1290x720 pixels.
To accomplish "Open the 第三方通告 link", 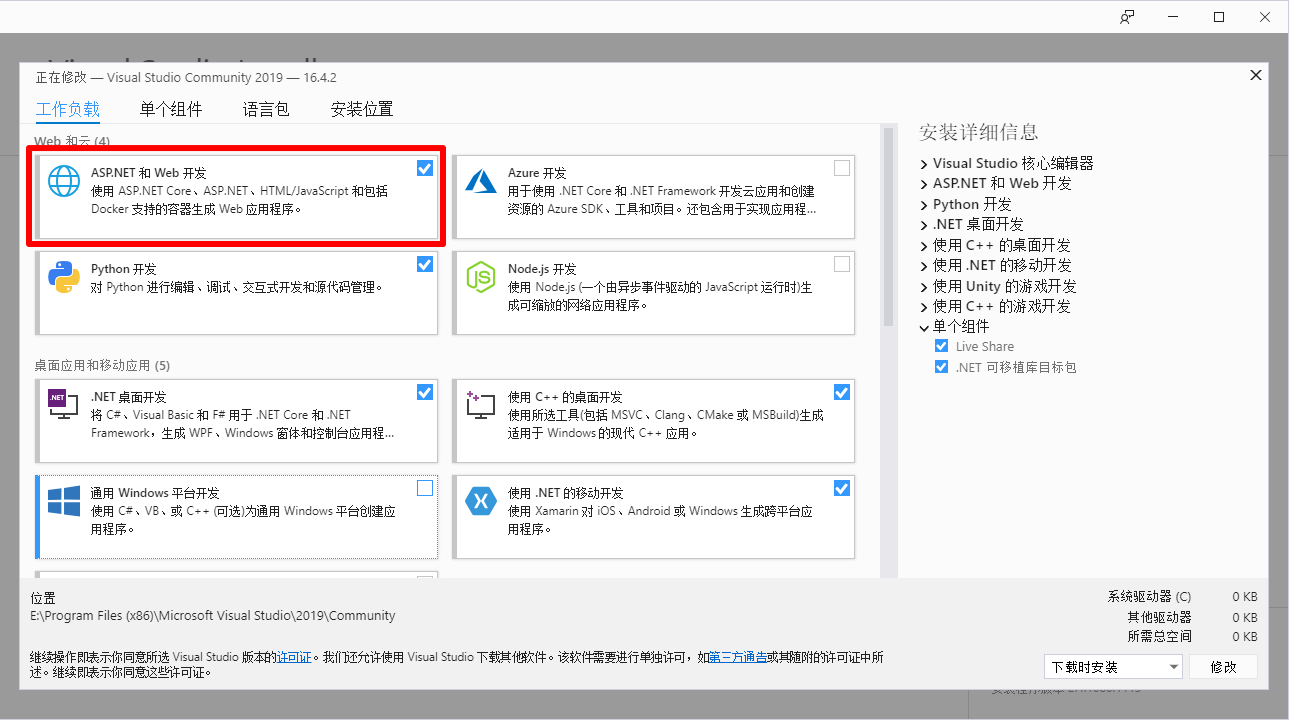I will (738, 657).
